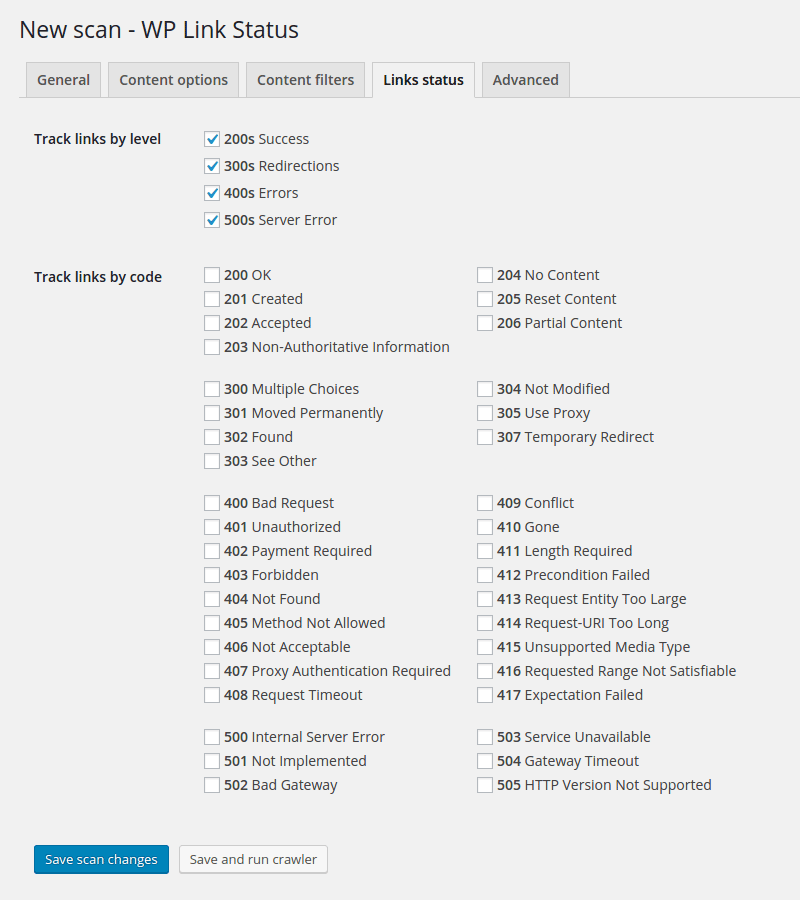The image size is (800, 900).
Task: Switch to the General tab
Action: pos(63,79)
